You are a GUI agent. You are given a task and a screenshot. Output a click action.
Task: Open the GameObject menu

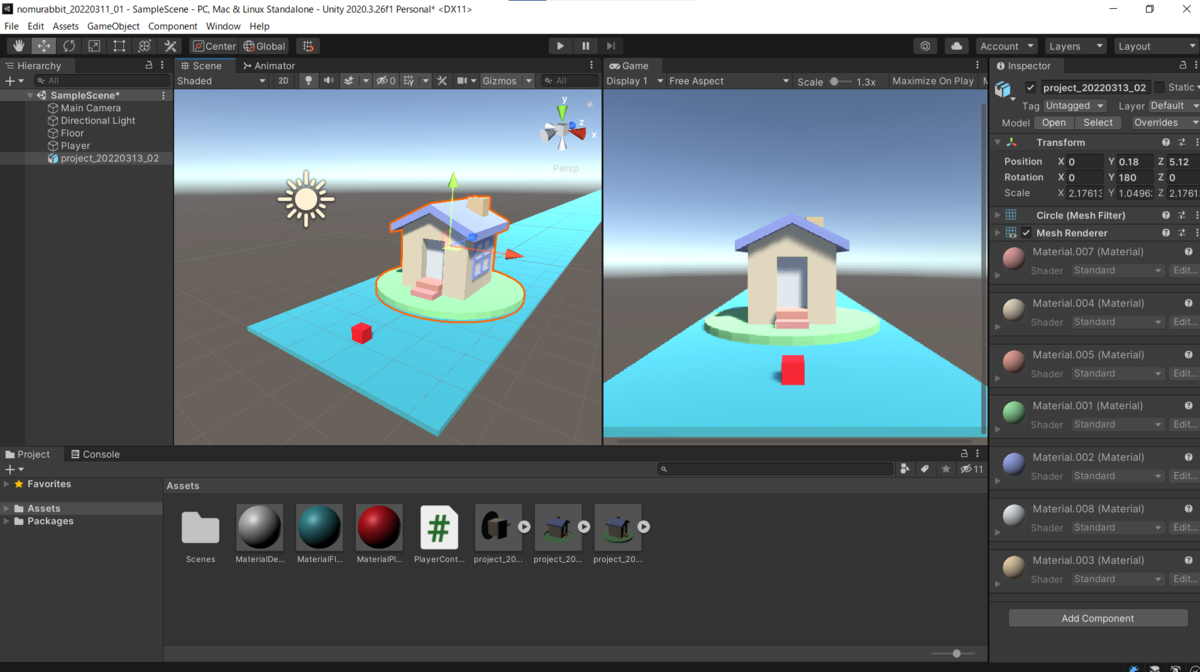pyautogui.click(x=113, y=26)
